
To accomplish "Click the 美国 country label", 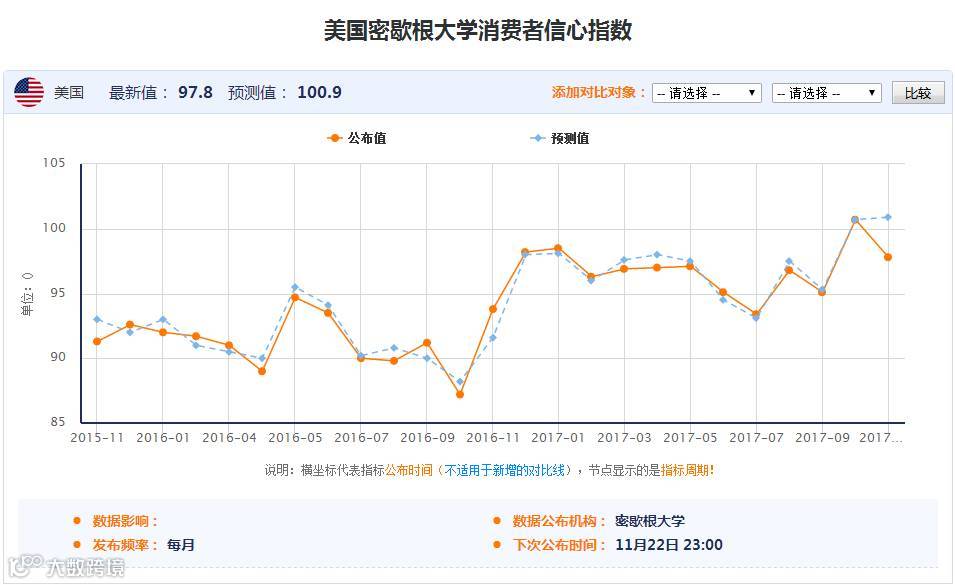I will (x=69, y=93).
